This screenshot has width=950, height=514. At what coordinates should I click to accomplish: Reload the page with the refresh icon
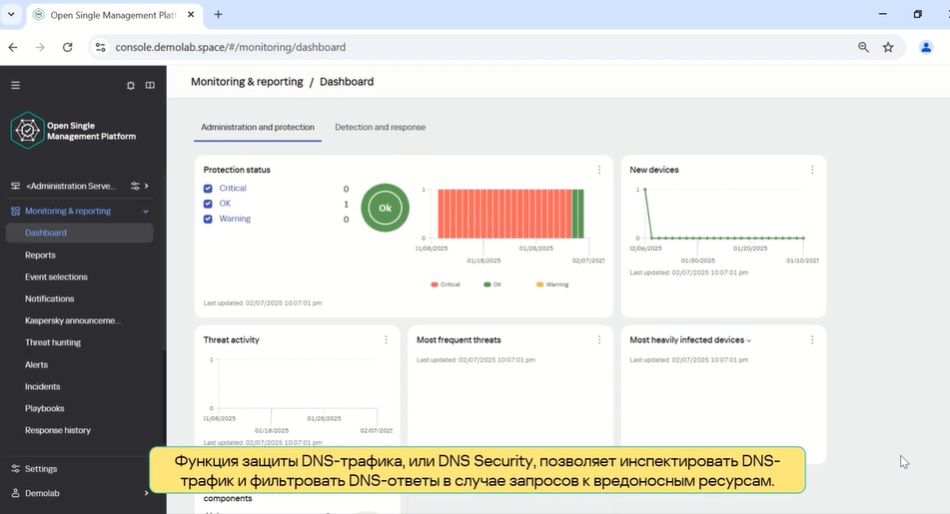(67, 47)
